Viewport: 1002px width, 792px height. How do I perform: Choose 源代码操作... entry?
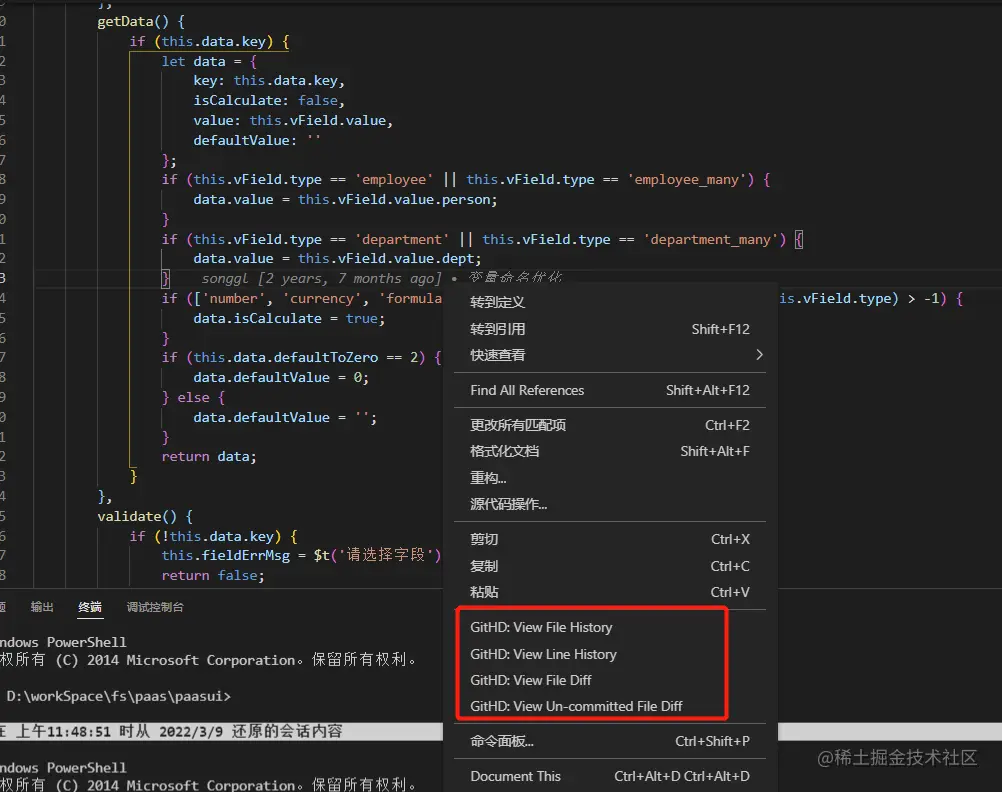pyautogui.click(x=610, y=504)
